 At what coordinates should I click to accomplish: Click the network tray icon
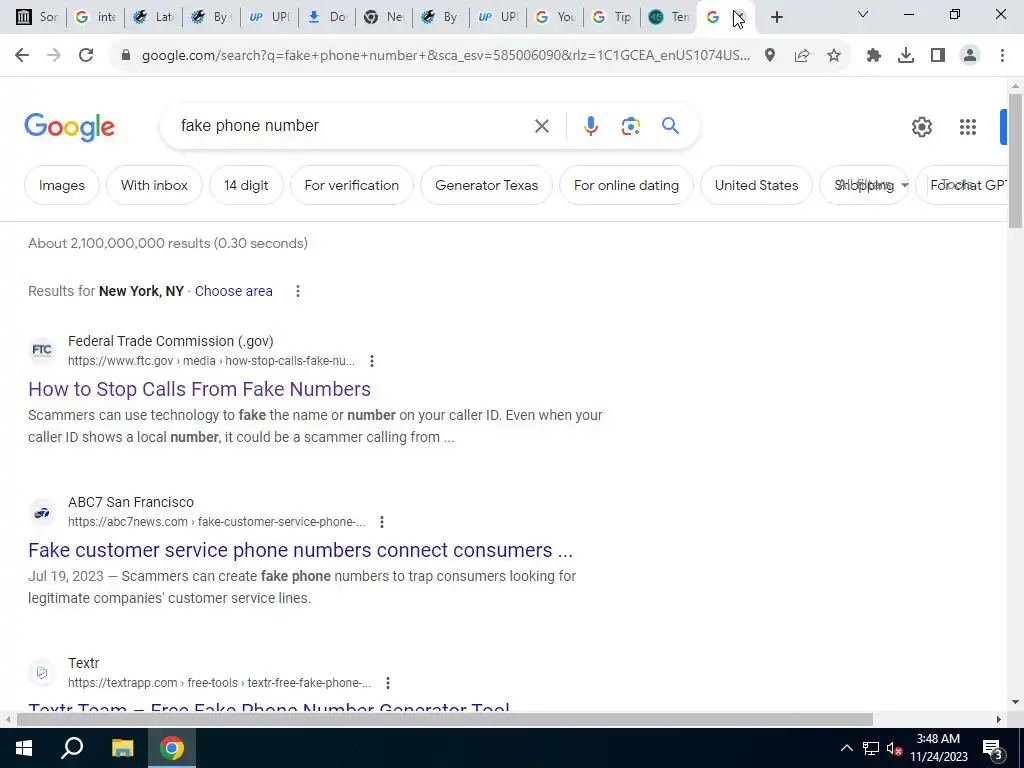pos(871,748)
